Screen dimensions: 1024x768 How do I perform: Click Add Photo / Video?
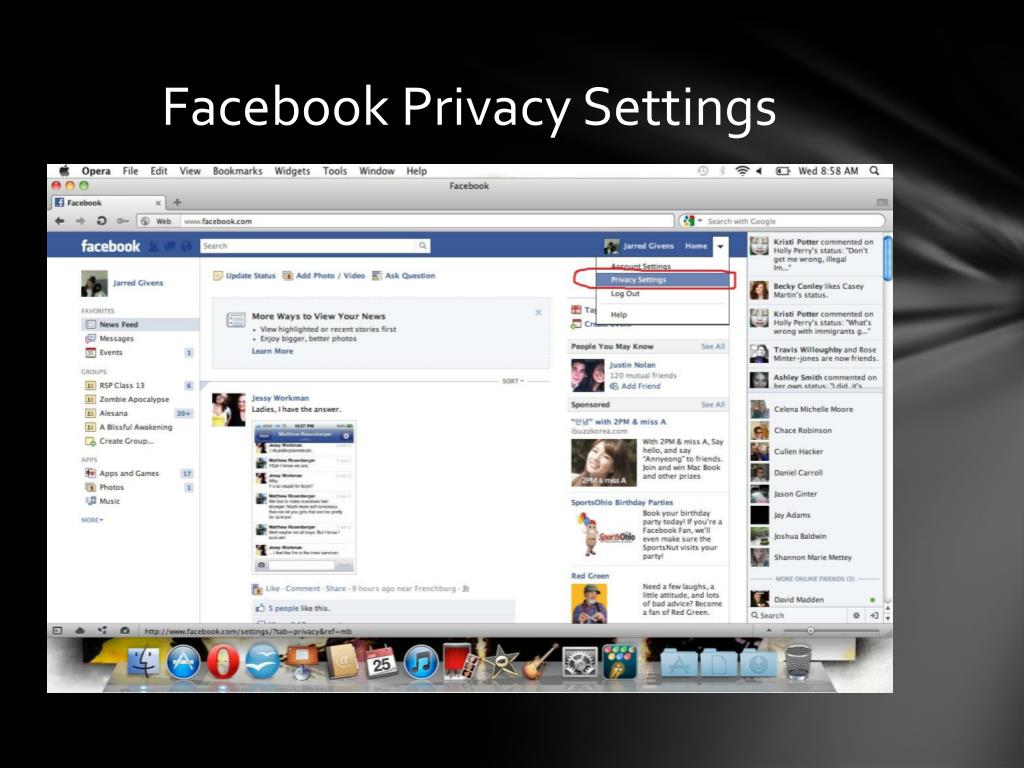[324, 276]
